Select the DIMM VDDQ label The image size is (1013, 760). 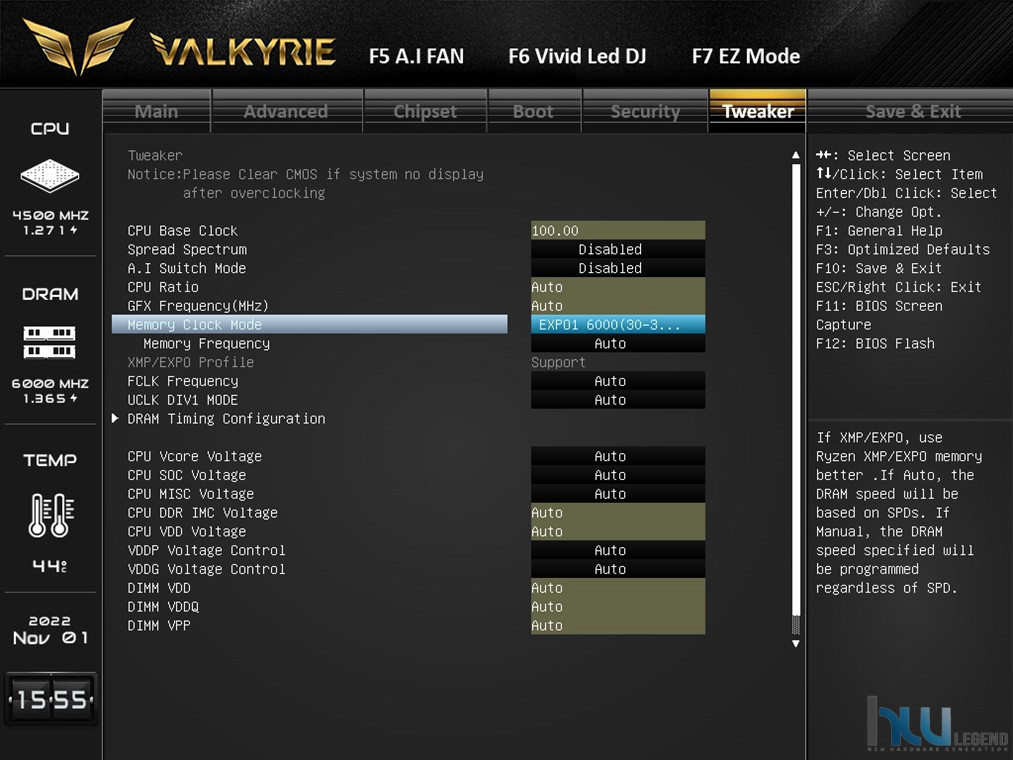point(163,606)
